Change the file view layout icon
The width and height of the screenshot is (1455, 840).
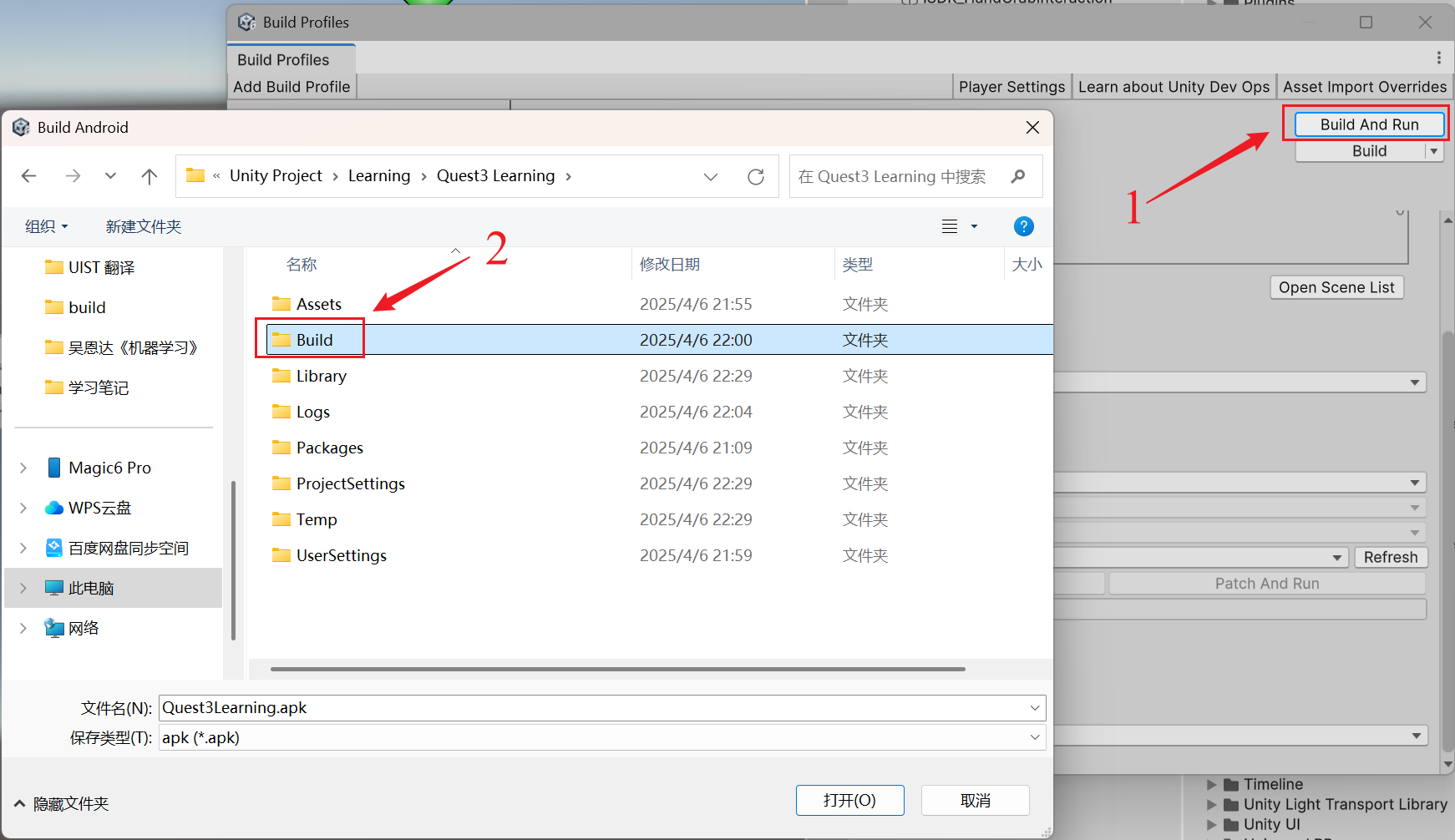click(950, 226)
